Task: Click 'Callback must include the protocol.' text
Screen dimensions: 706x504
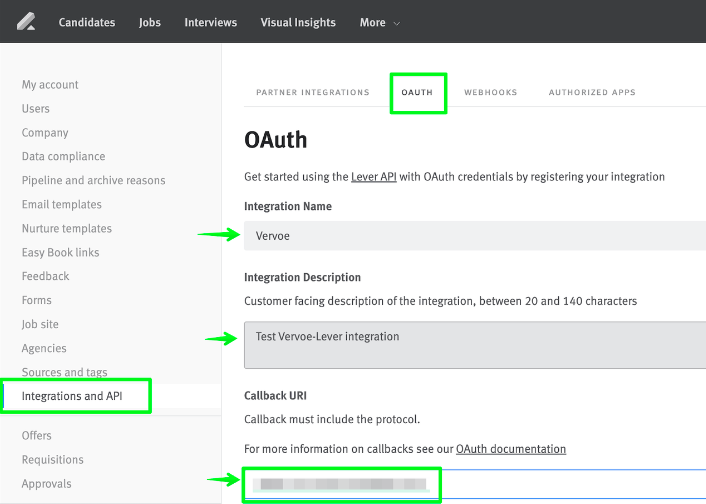Action: [x=332, y=419]
